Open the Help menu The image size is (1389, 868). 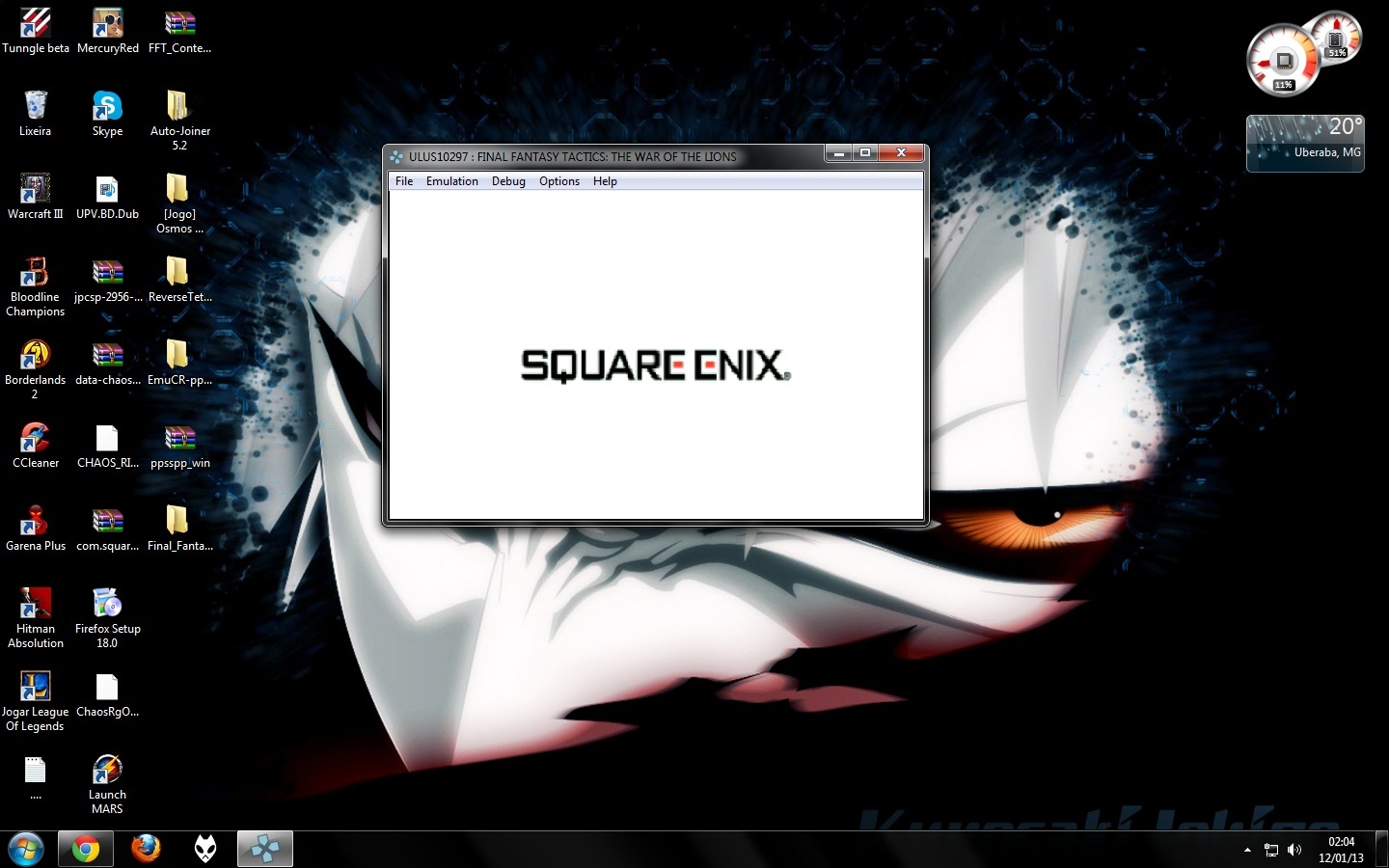pos(605,181)
